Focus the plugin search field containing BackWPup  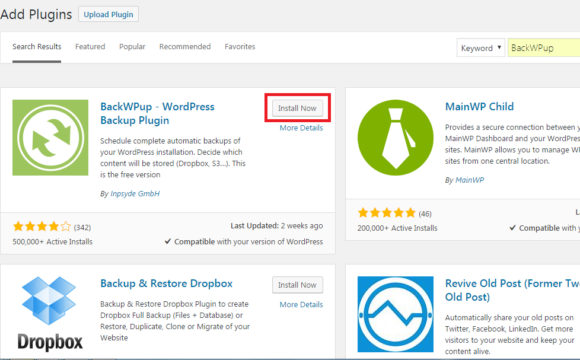coord(544,48)
